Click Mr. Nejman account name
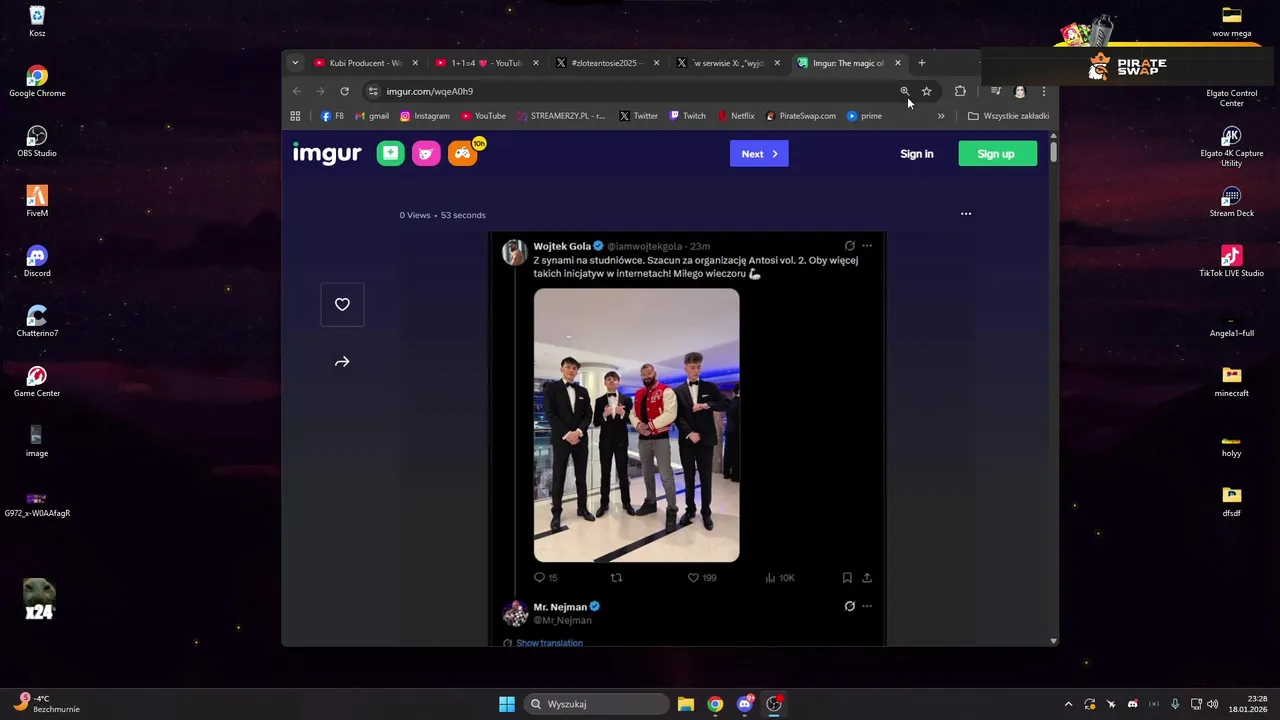This screenshot has width=1280, height=720. click(x=560, y=607)
